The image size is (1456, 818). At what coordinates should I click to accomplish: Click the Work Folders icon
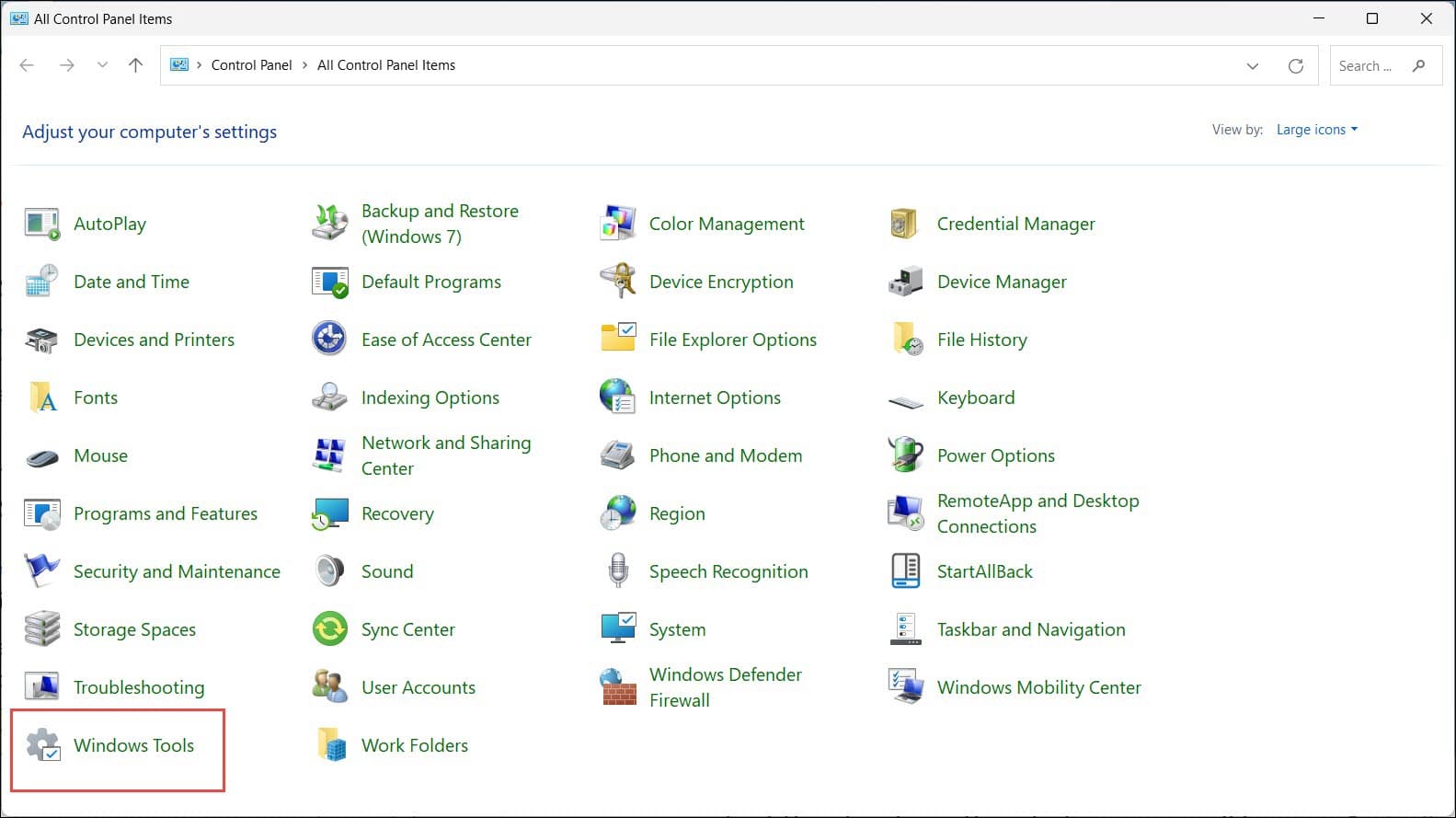(331, 745)
